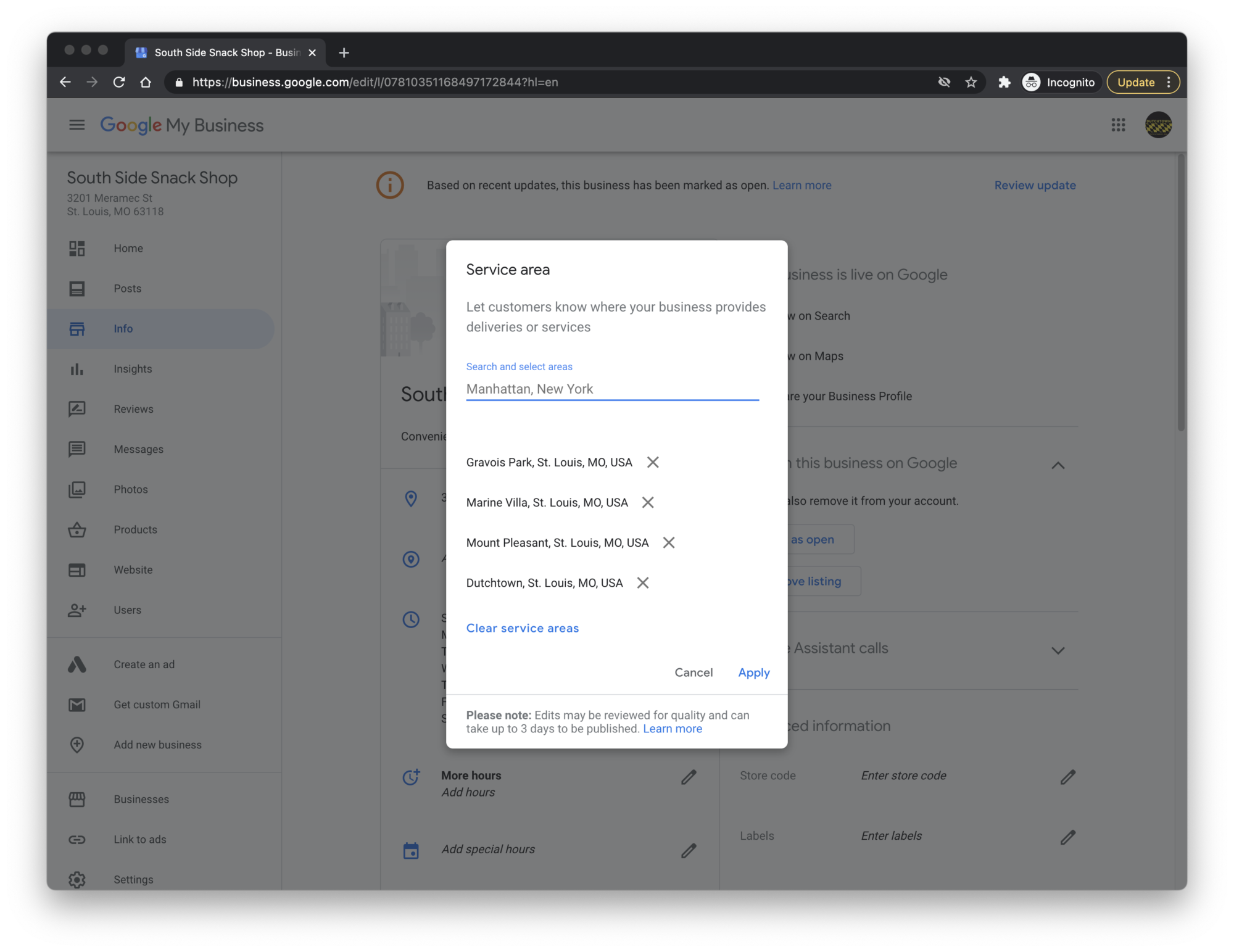Image resolution: width=1234 pixels, height=952 pixels.
Task: Open Google apps grid
Action: point(1119,125)
